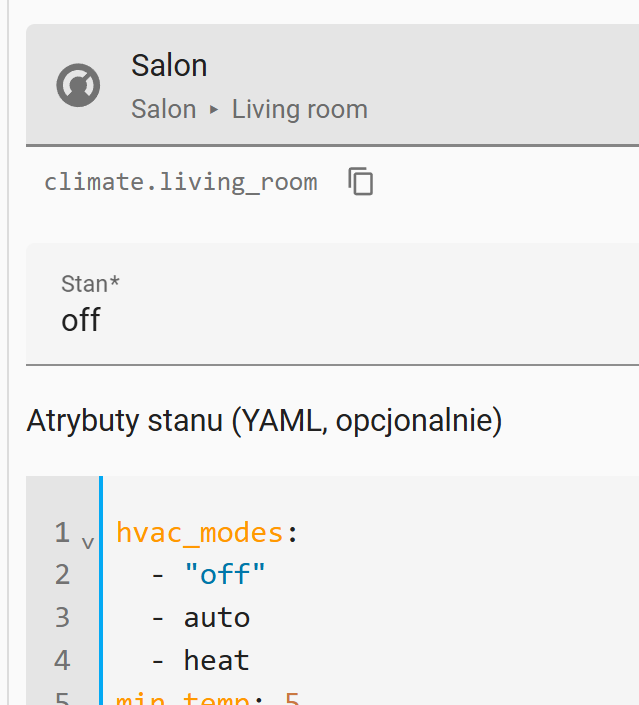Click into the Stan state field
The height and width of the screenshot is (705, 639).
(332, 304)
